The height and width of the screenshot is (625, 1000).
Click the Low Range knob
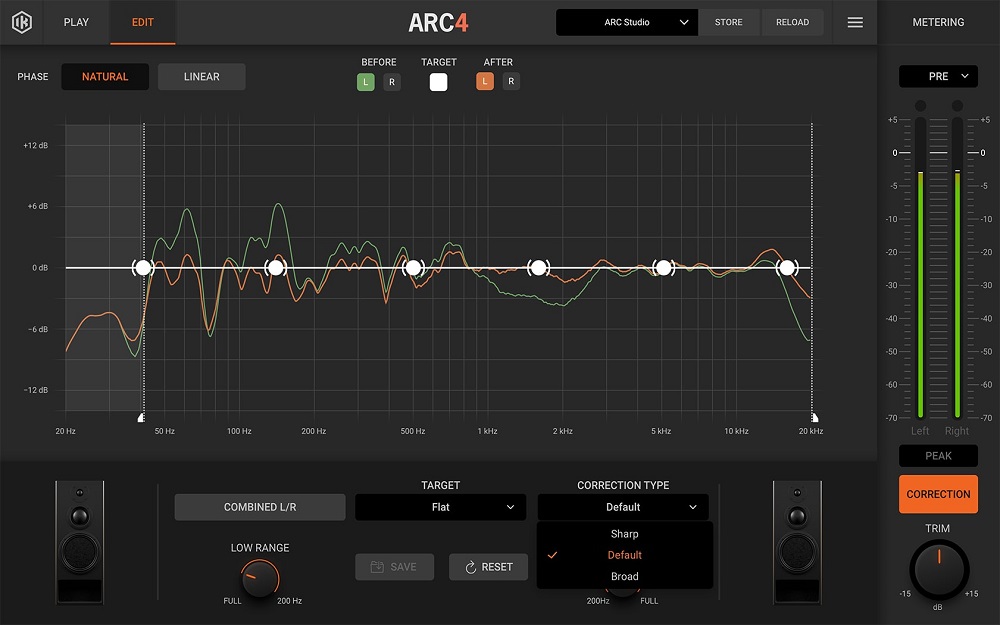click(x=259, y=578)
